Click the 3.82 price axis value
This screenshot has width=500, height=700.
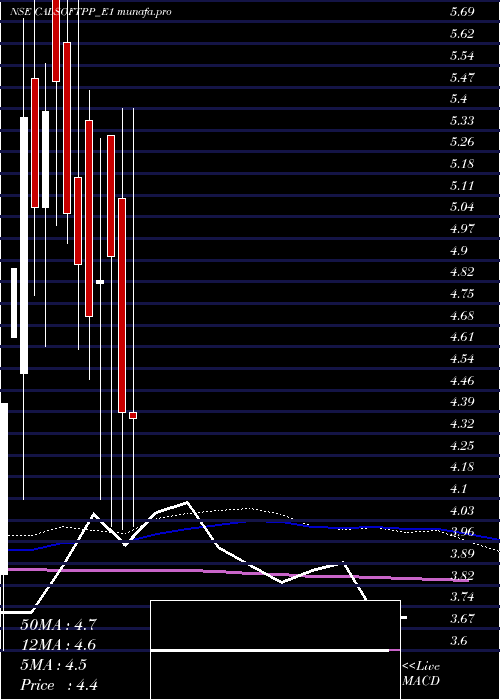pos(462,575)
